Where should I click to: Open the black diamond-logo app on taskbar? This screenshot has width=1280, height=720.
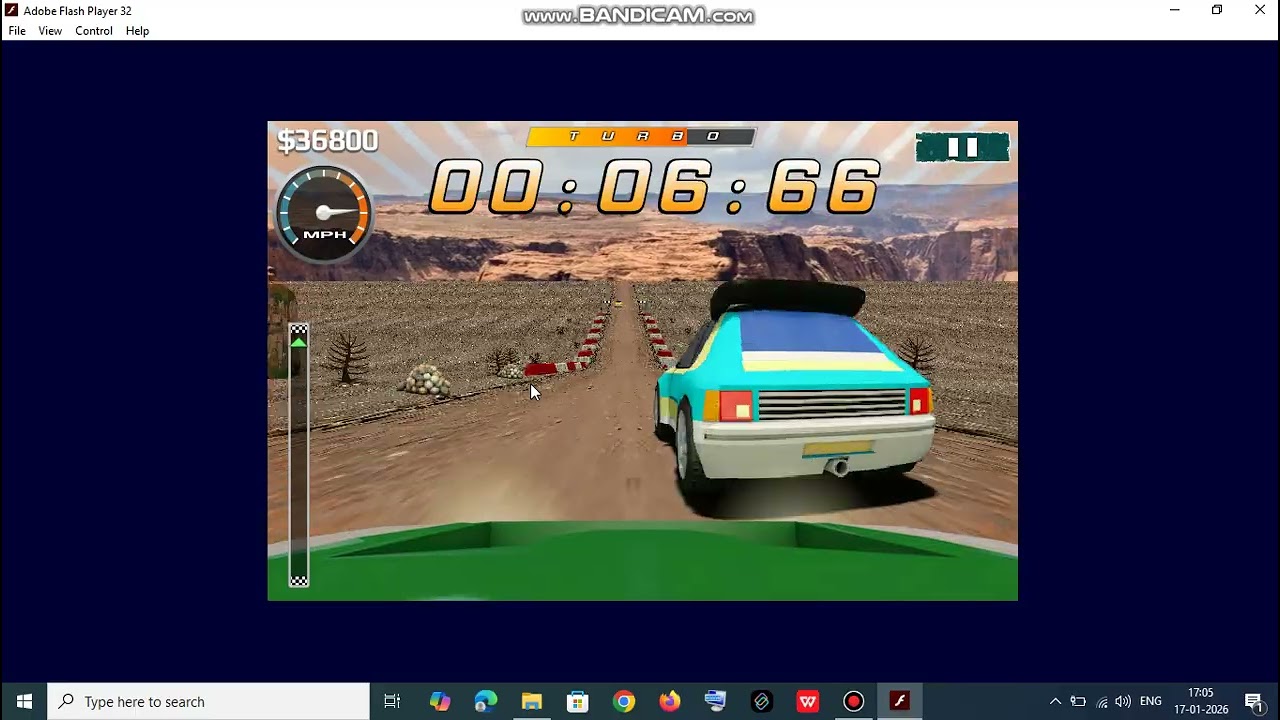(761, 701)
